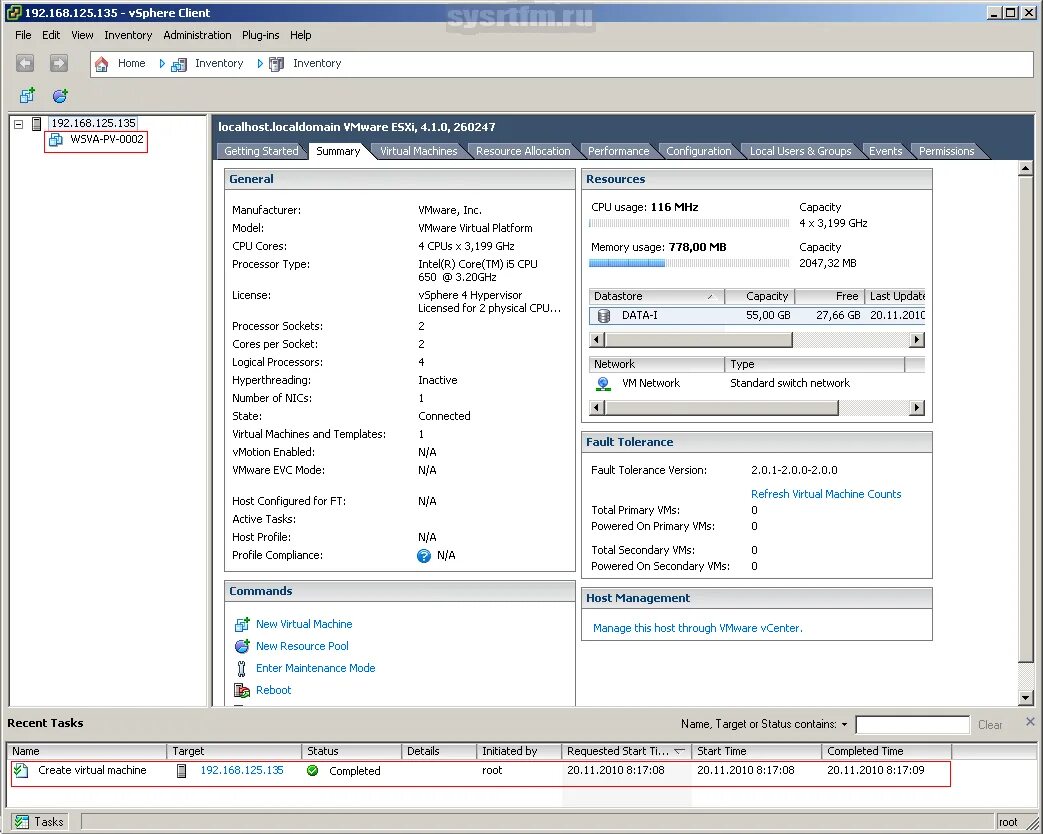Switch to the Events tab
Image resolution: width=1043 pixels, height=834 pixels.
pos(885,152)
